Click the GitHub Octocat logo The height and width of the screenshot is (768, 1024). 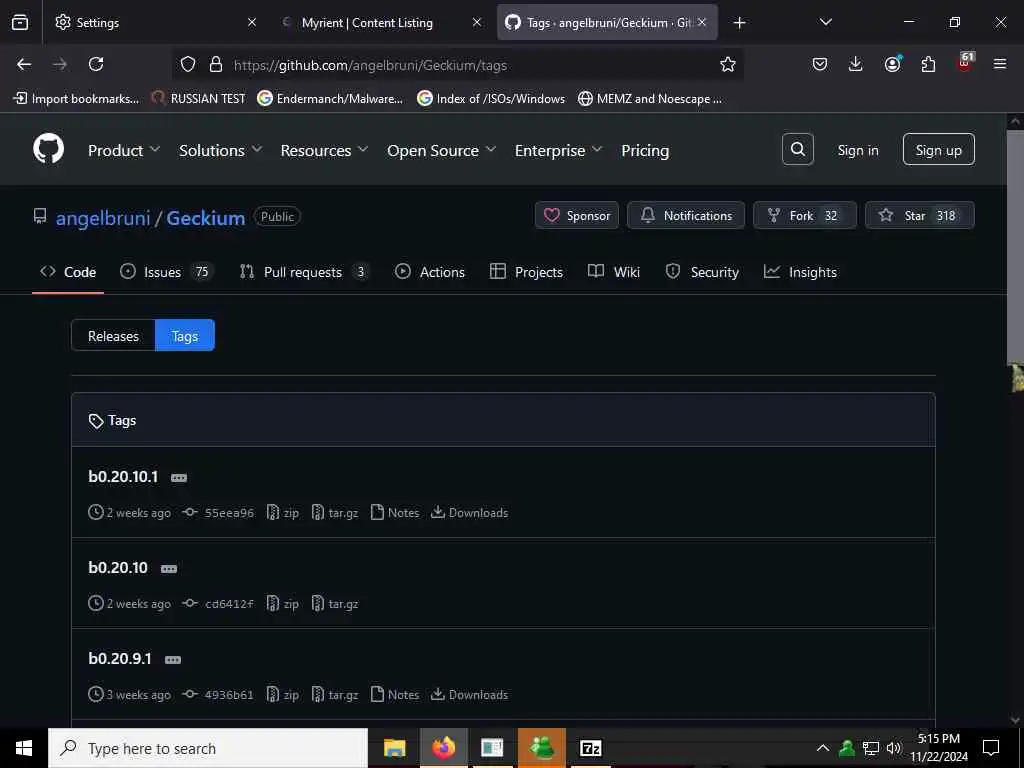49,150
